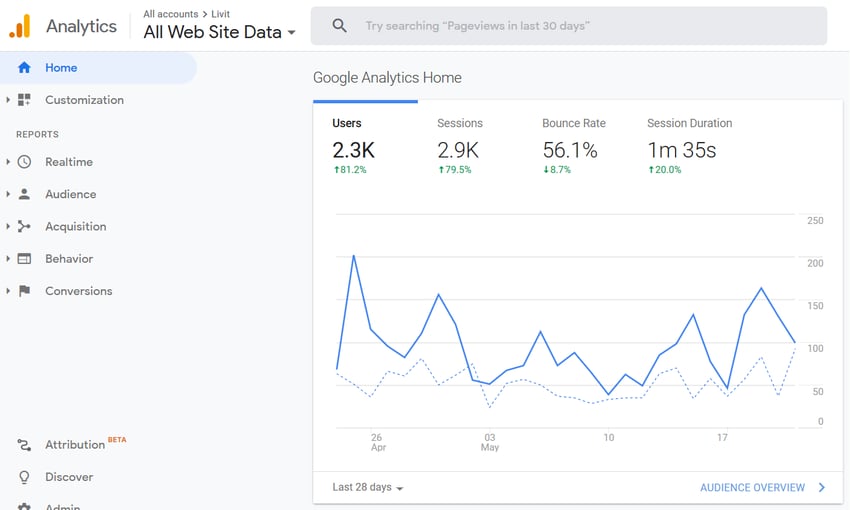Click the Customization grid icon
This screenshot has width=850, height=510.
point(24,100)
